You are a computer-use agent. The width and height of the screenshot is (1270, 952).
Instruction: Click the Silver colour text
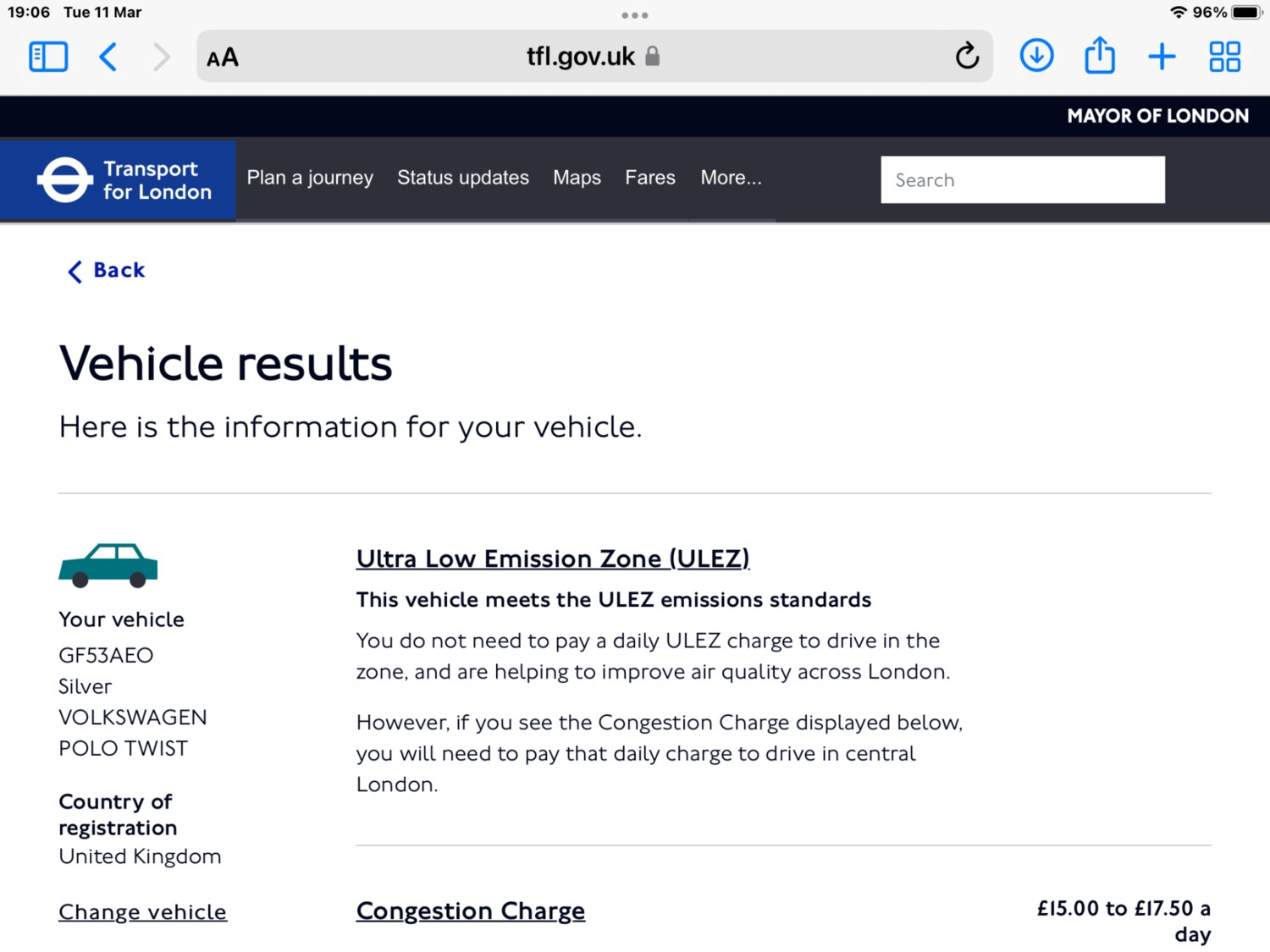click(85, 686)
